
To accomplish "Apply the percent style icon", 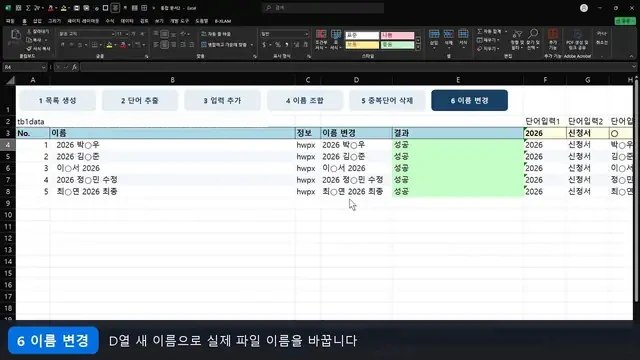I will pos(278,45).
